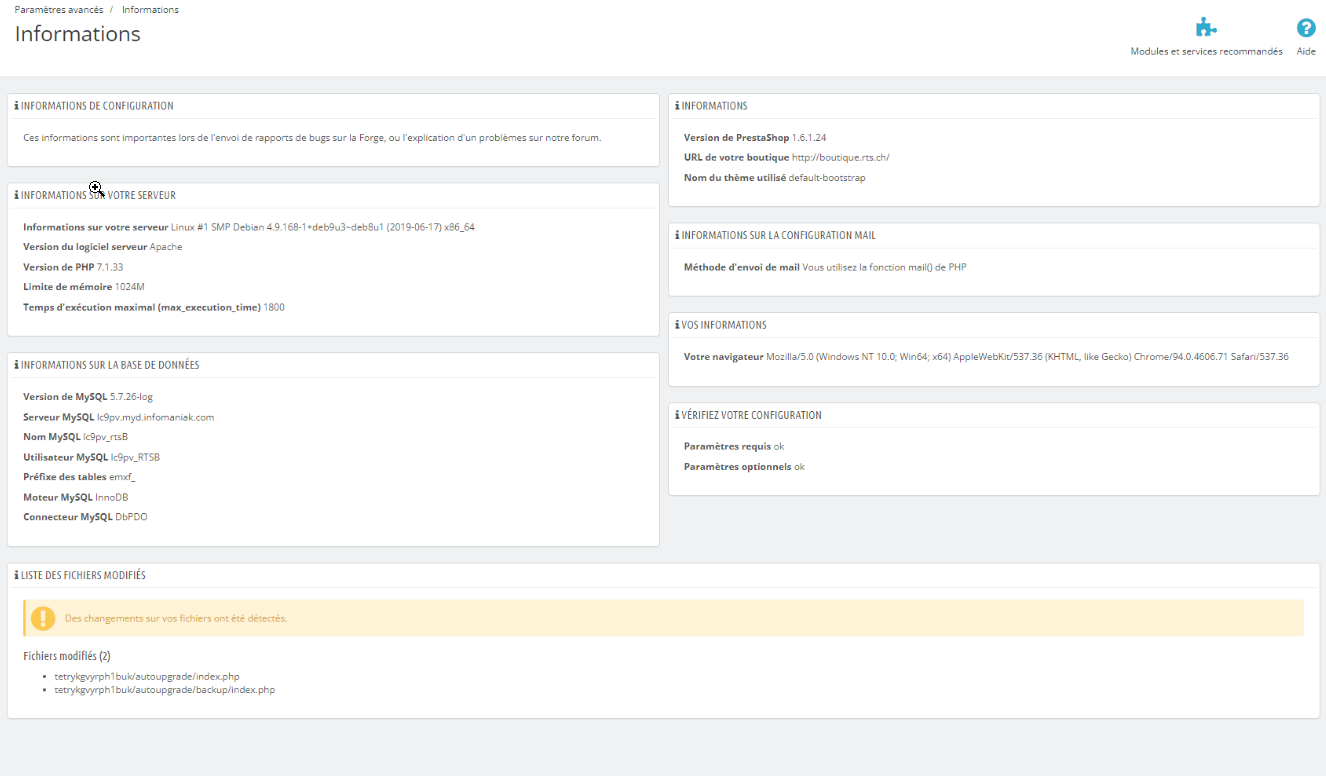Click Informations sur votre serveur panel heading
Screen dimensions: 1326x776
click(x=98, y=196)
